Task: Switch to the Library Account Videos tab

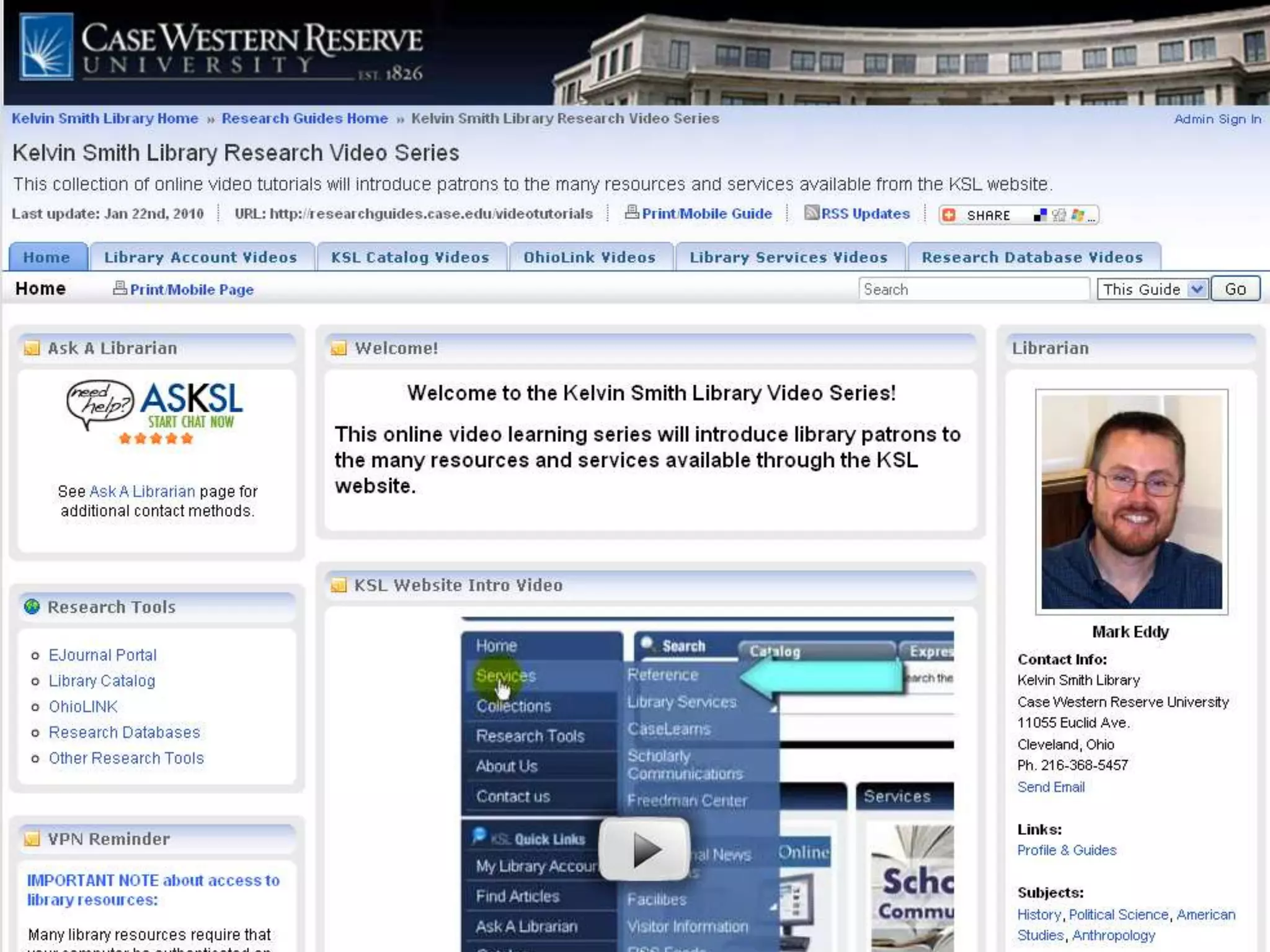Action: tap(200, 257)
